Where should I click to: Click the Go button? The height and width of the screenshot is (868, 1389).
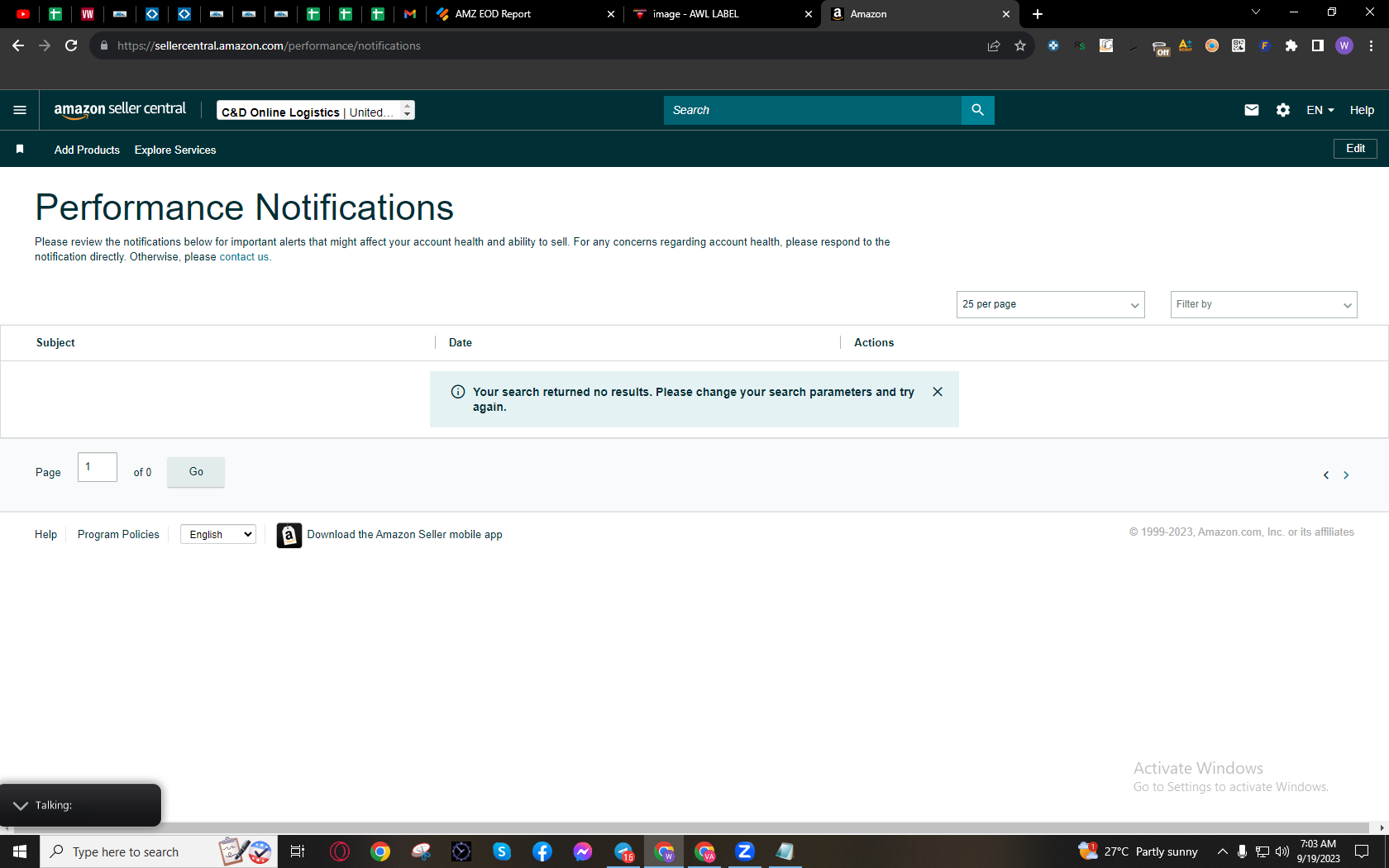[196, 472]
